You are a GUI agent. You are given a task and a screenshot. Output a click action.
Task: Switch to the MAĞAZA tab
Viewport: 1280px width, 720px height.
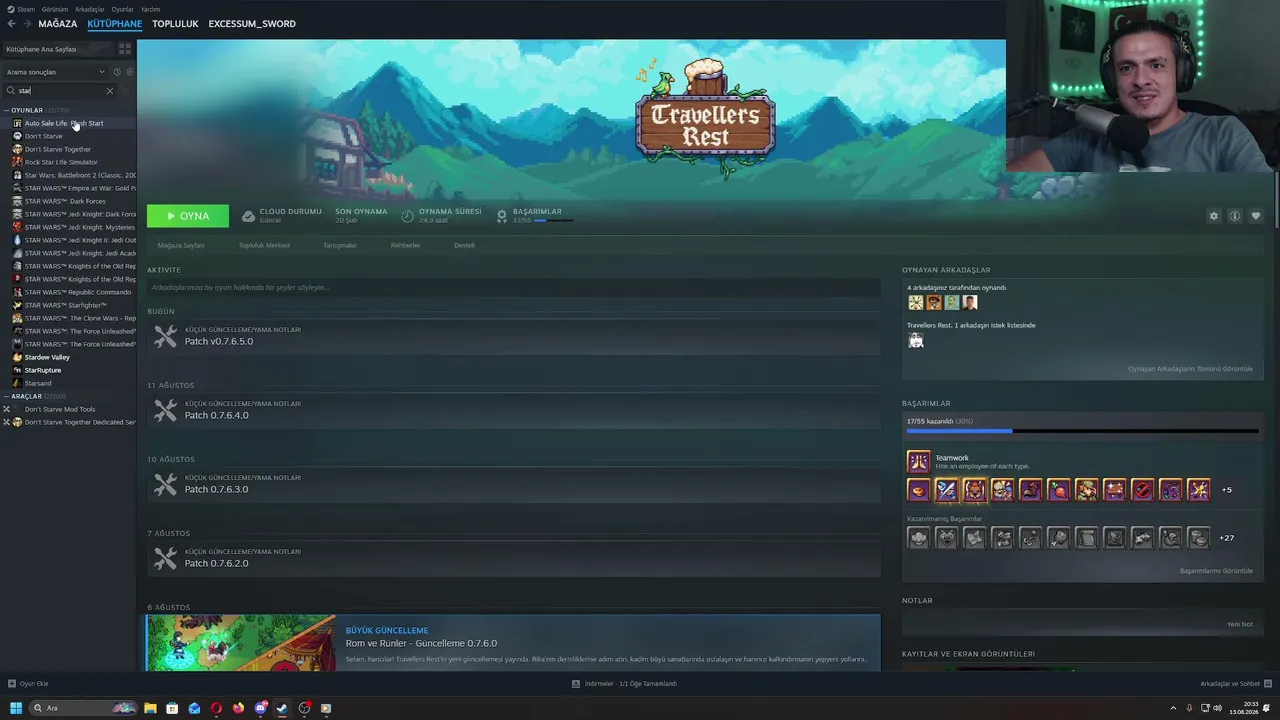pyautogui.click(x=58, y=24)
